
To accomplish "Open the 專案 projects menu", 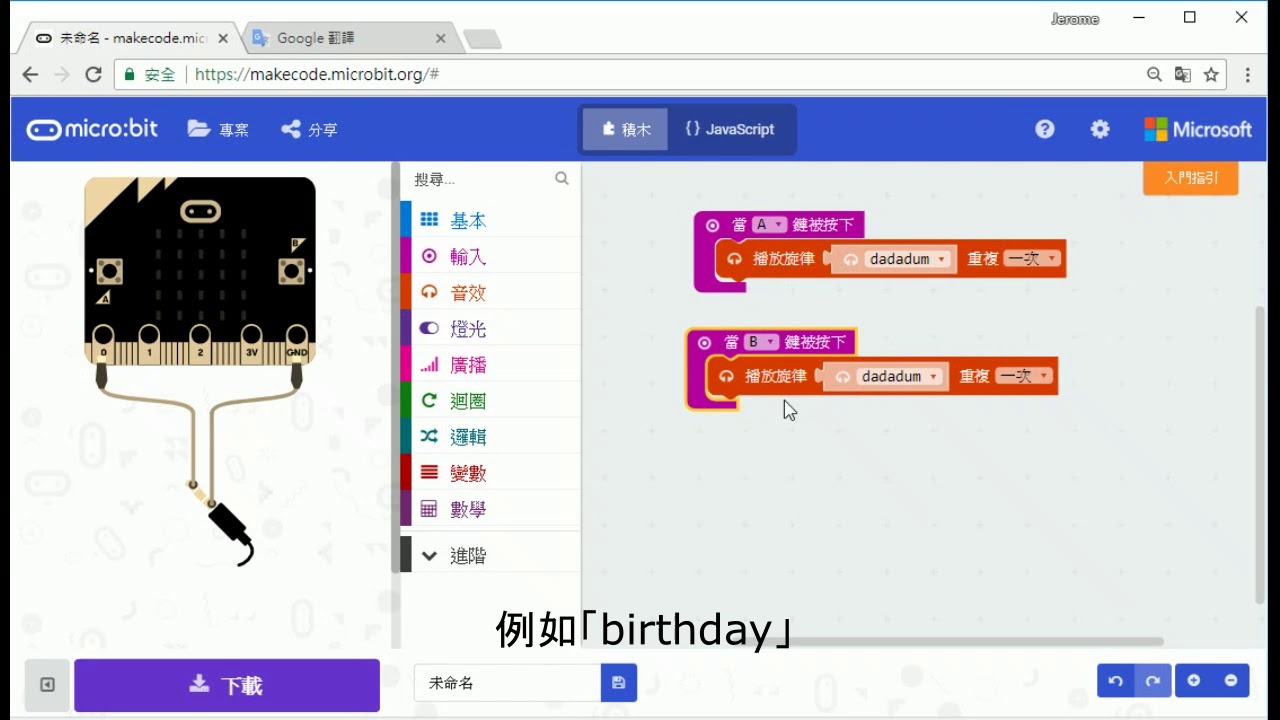I will [x=219, y=129].
